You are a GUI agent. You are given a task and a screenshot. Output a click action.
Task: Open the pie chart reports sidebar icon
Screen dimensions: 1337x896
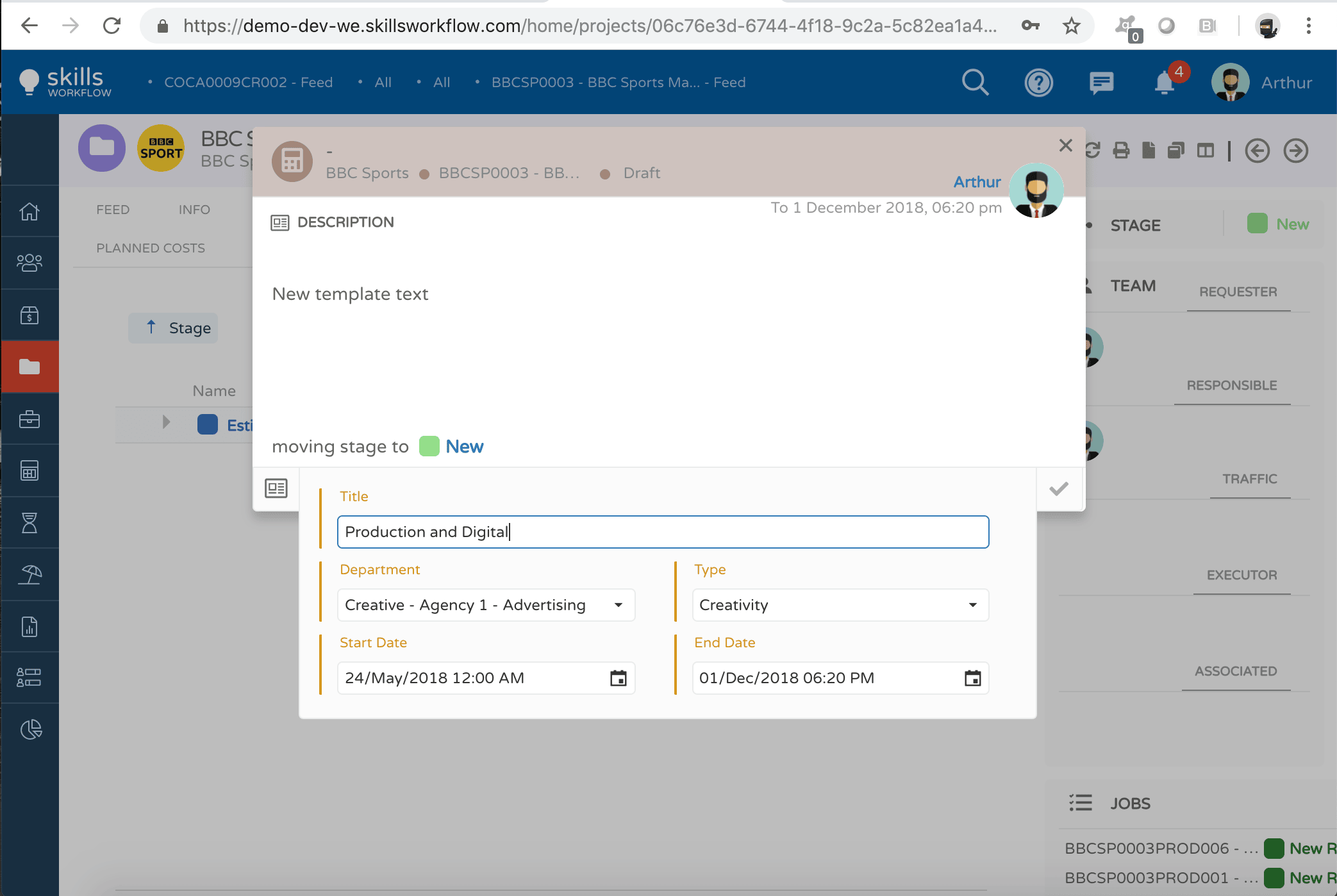click(29, 729)
